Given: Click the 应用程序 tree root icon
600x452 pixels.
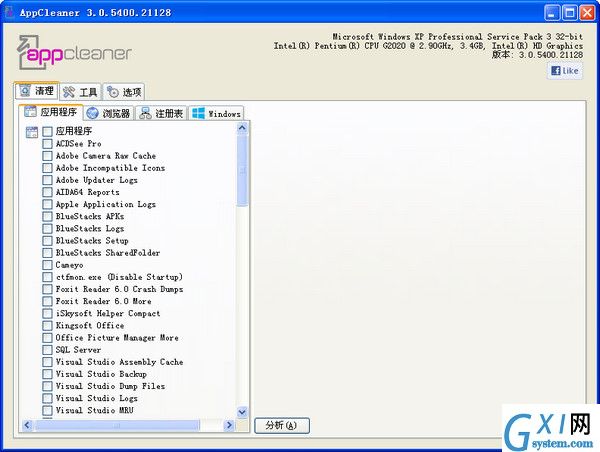Looking at the screenshot, I should click(32, 132).
